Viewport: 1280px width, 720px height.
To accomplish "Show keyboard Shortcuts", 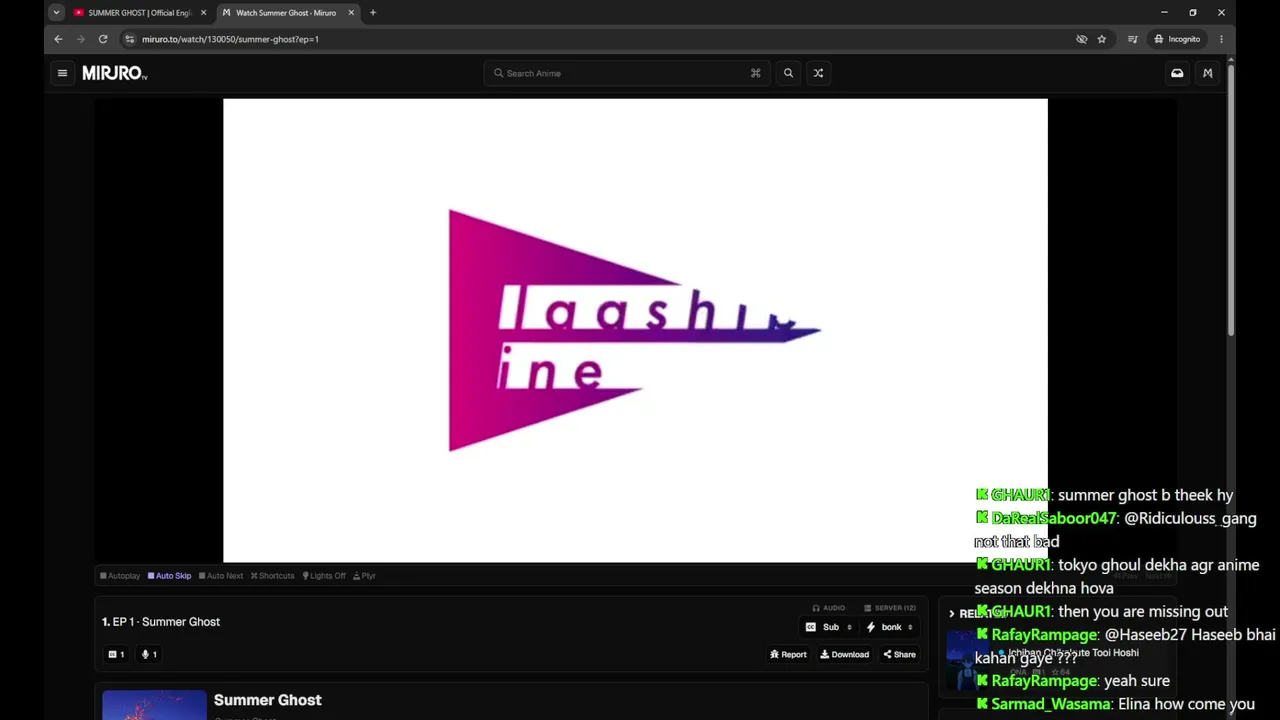I will click(273, 576).
